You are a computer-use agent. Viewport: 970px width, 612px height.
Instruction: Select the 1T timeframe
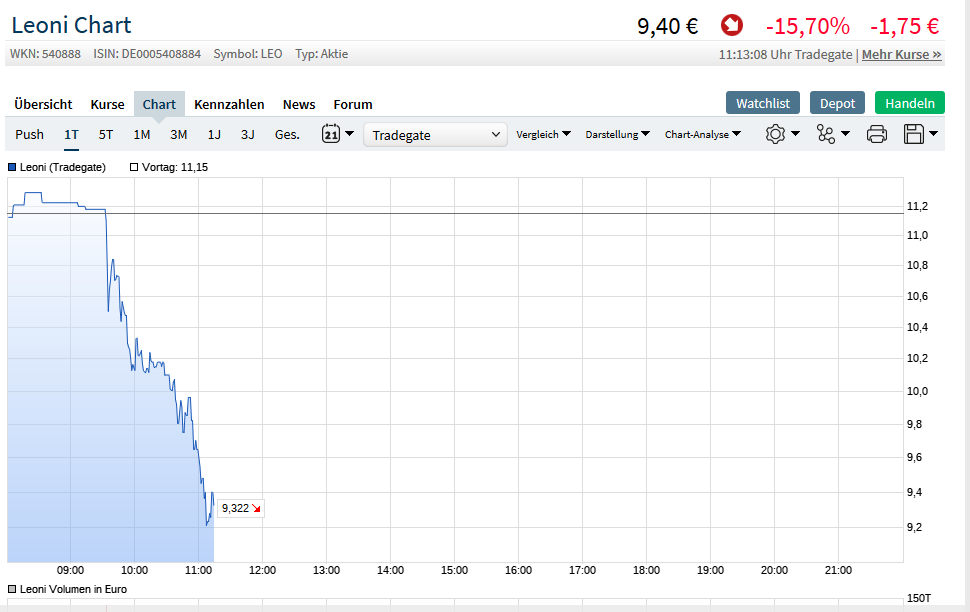tap(71, 134)
